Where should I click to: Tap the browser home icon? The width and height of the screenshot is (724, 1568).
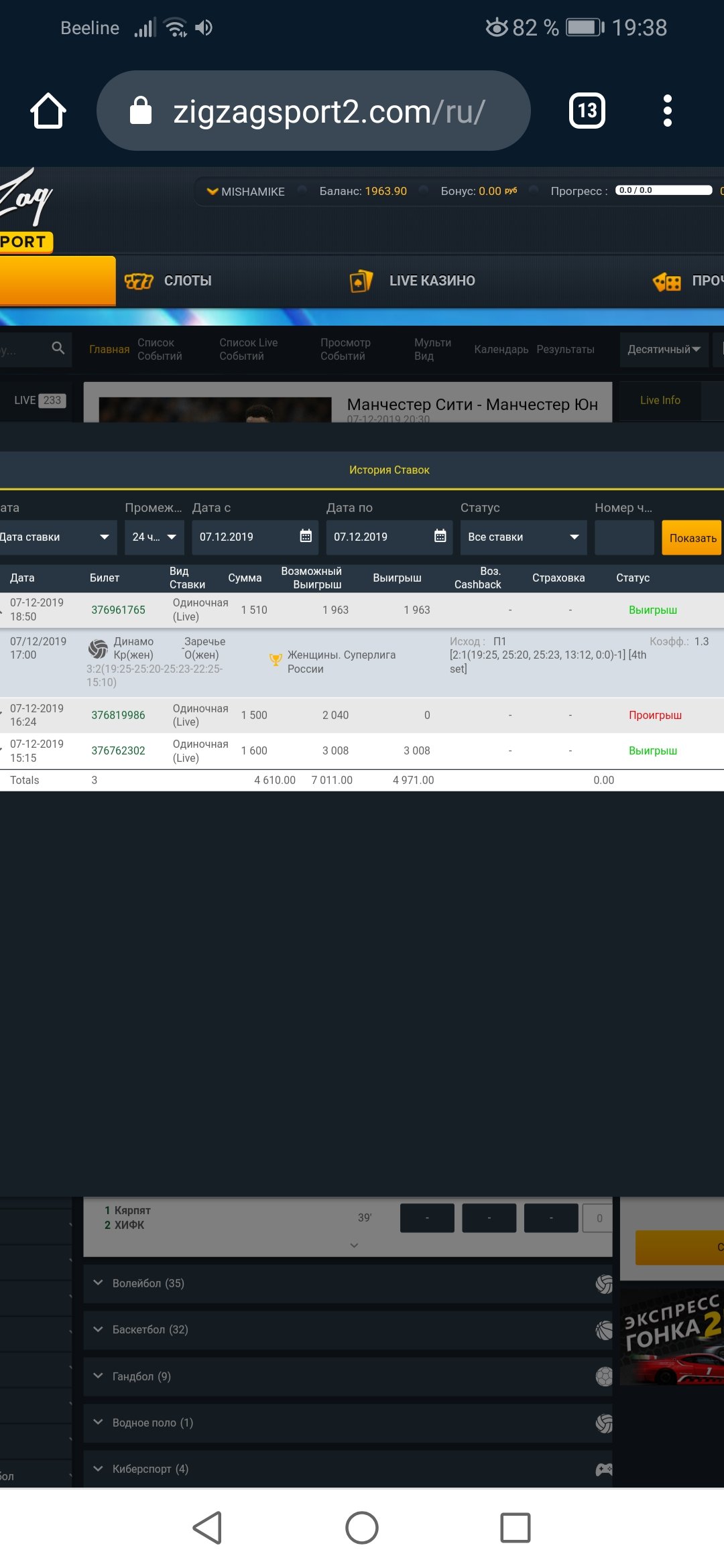[x=48, y=111]
